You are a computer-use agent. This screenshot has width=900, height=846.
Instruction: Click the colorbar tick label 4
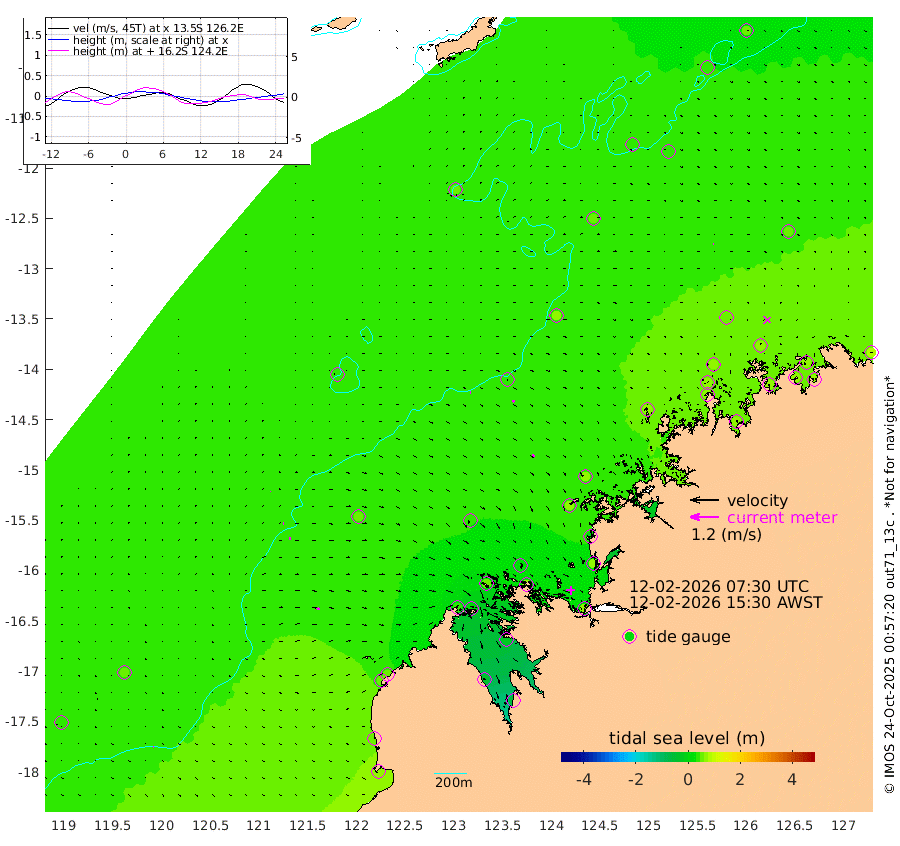click(792, 779)
